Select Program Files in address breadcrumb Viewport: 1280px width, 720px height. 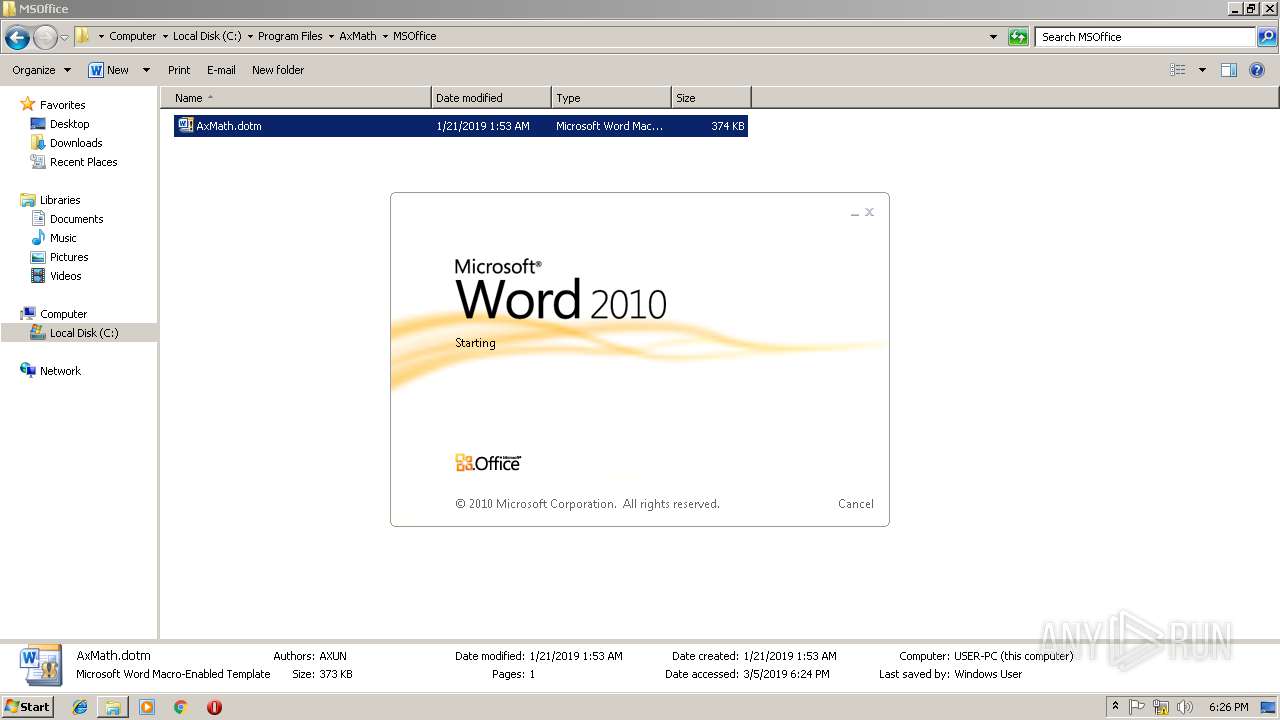[x=290, y=36]
